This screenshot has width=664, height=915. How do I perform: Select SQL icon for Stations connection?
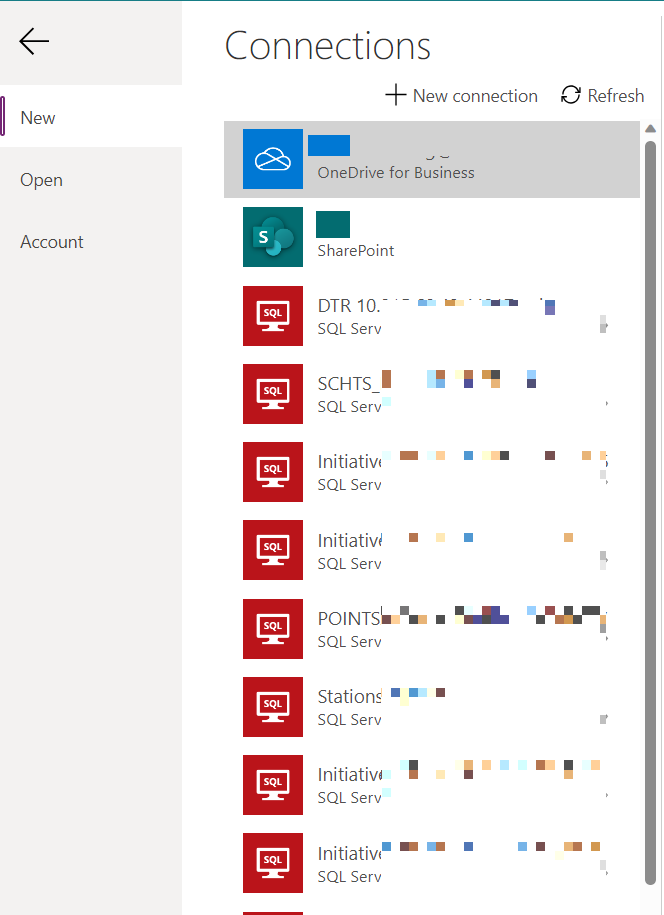tap(272, 707)
